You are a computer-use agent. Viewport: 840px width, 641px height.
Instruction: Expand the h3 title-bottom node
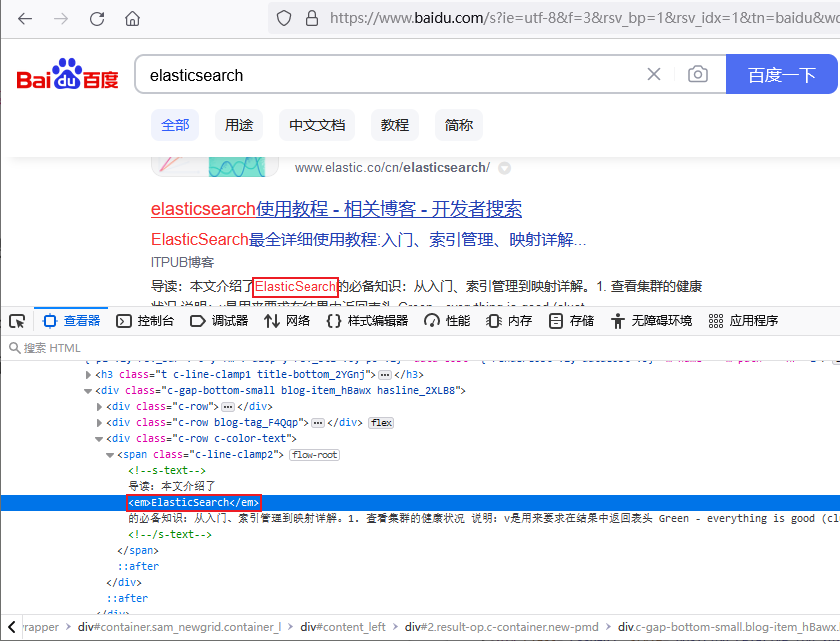(88, 375)
